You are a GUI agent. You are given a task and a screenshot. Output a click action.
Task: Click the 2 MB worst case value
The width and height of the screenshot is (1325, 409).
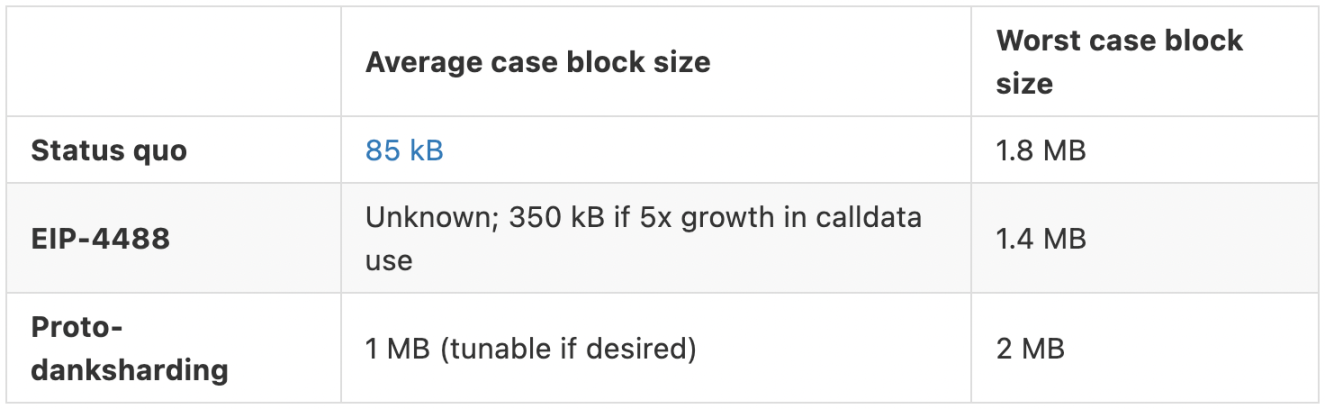pyautogui.click(x=1030, y=349)
